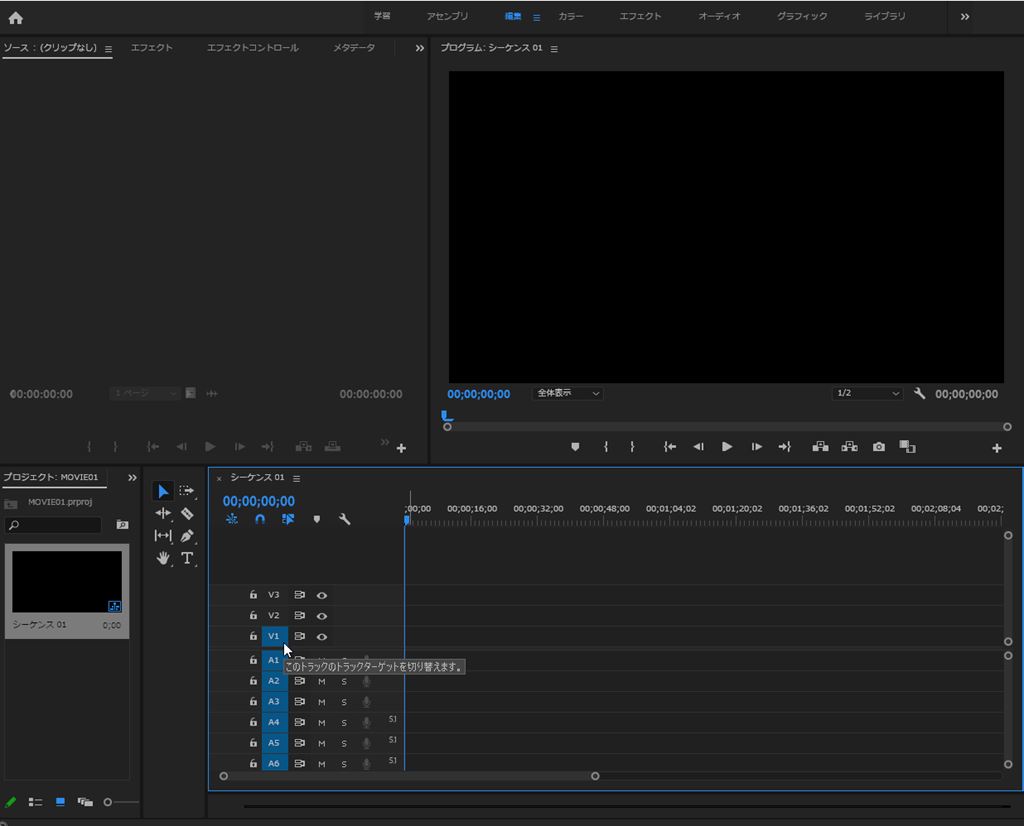This screenshot has height=826, width=1024.
Task: Mute audio track A3
Action: pos(322,702)
